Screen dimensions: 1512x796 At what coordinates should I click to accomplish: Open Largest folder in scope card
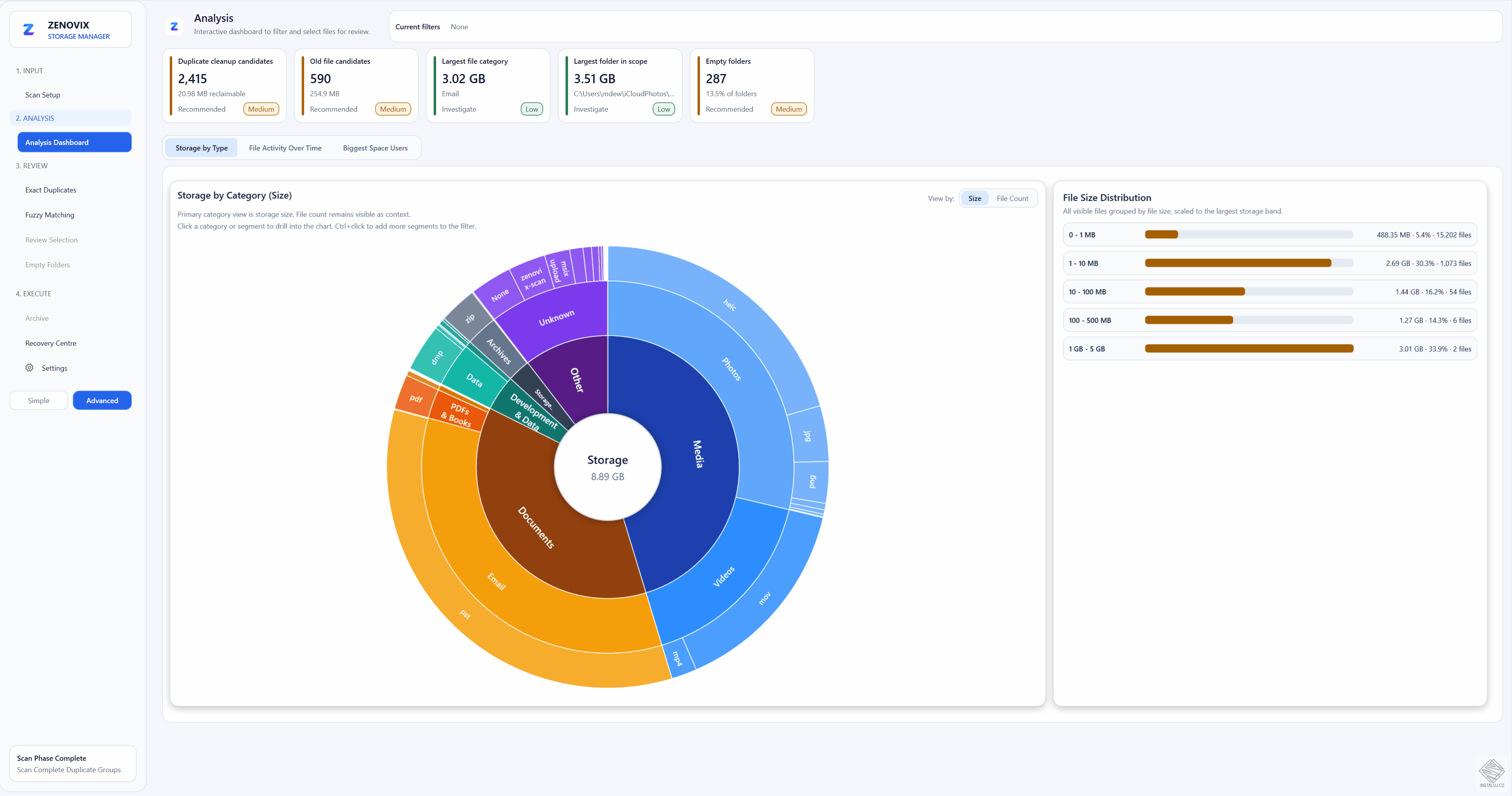[x=620, y=86]
